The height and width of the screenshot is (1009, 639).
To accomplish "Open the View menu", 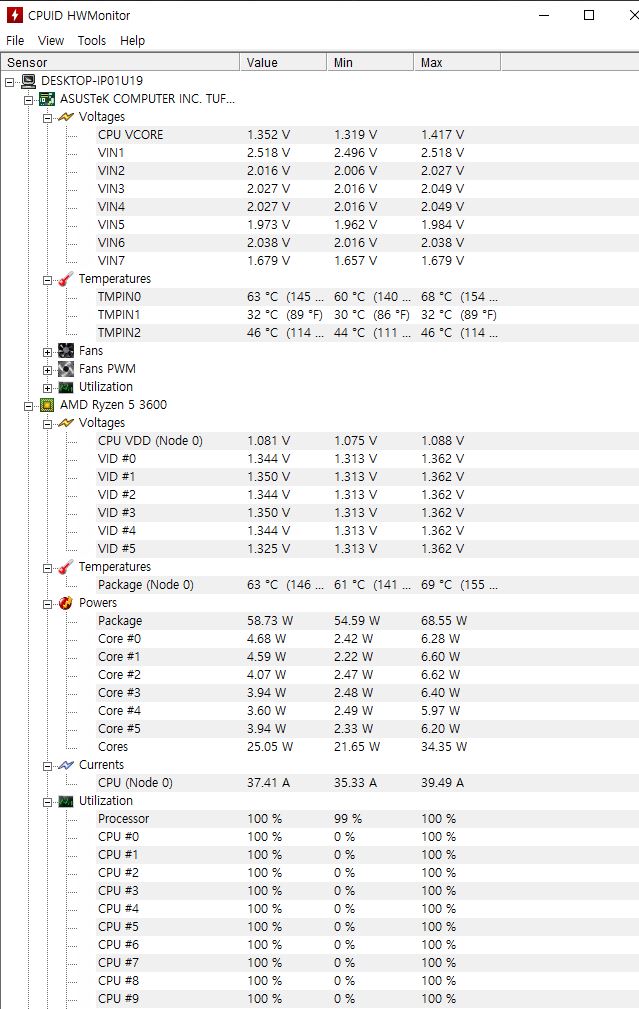I will (51, 41).
